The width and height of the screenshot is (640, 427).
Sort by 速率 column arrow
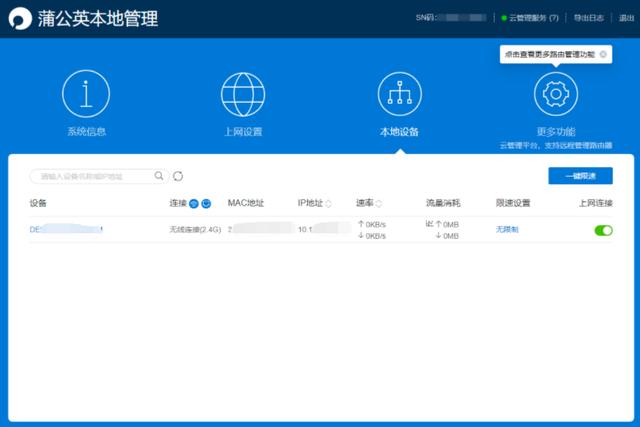pos(378,203)
